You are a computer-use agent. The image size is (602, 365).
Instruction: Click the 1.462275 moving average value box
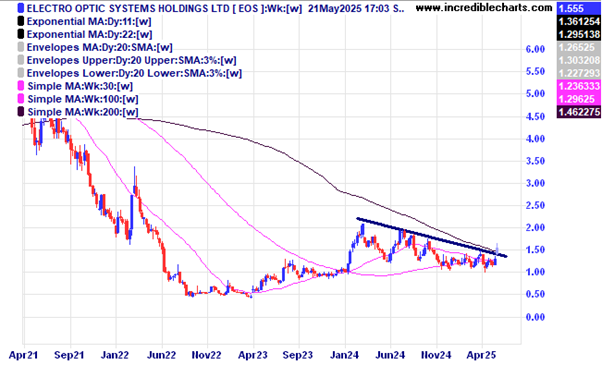point(579,112)
